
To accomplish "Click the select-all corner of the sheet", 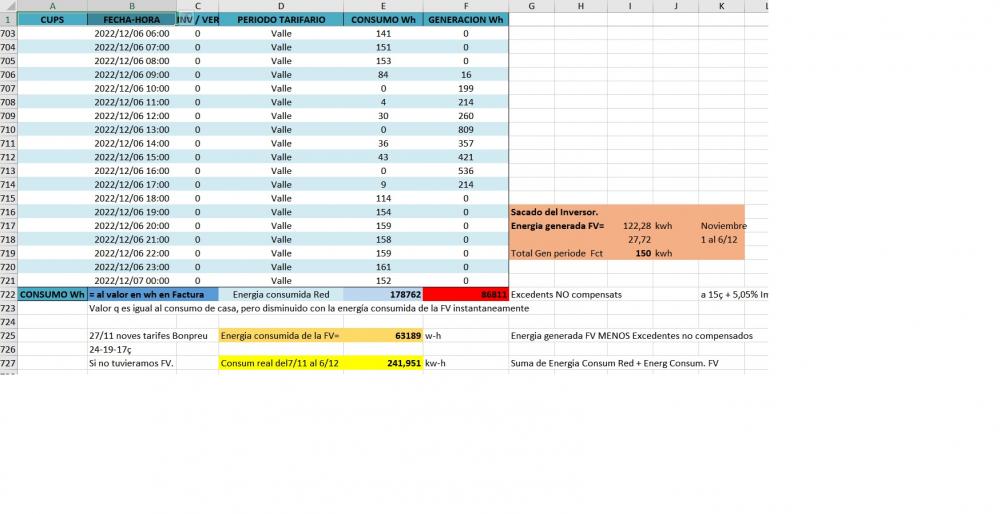I will coord(8,6).
